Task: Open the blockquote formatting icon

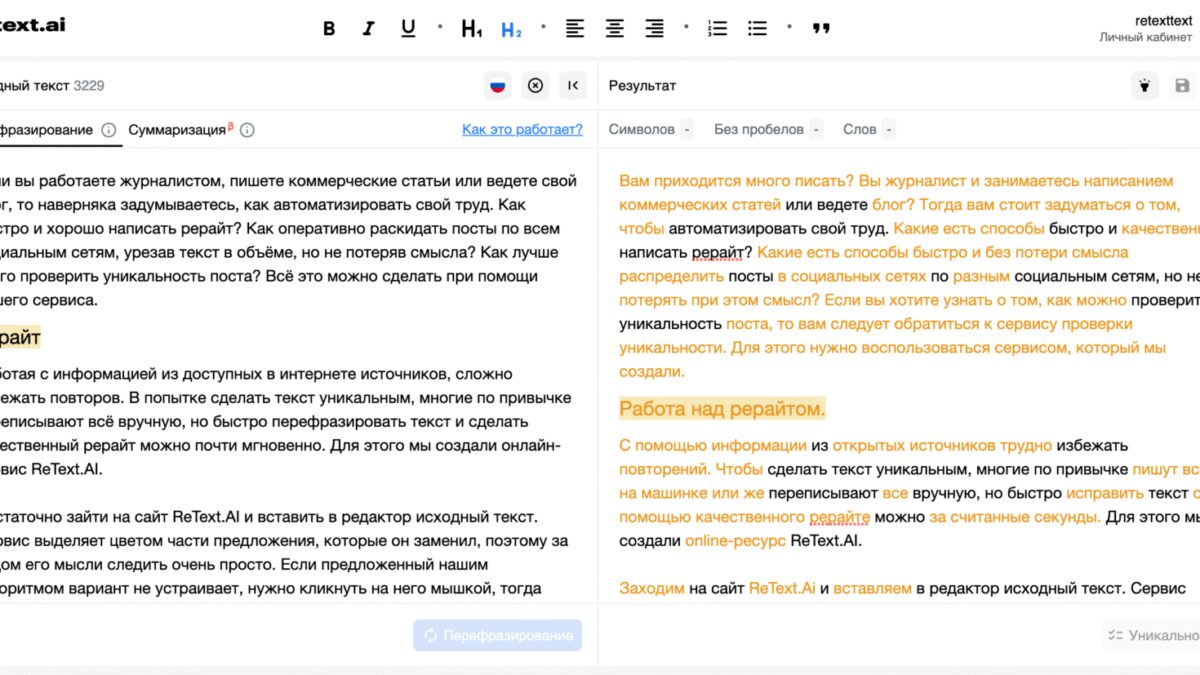Action: [820, 28]
